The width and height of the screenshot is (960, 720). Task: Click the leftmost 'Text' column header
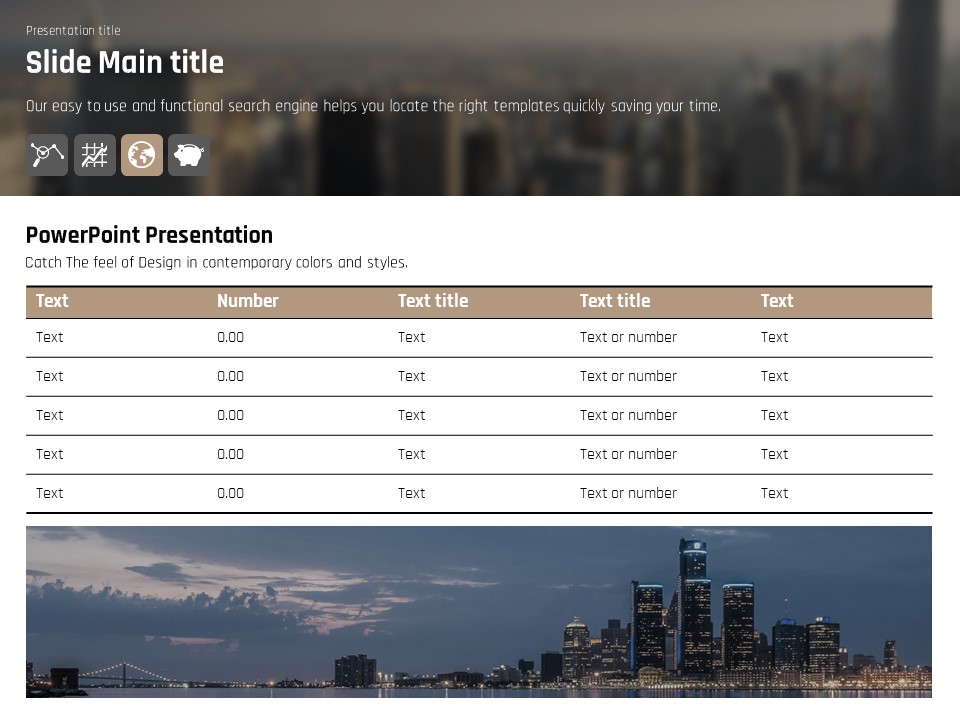[x=52, y=301]
